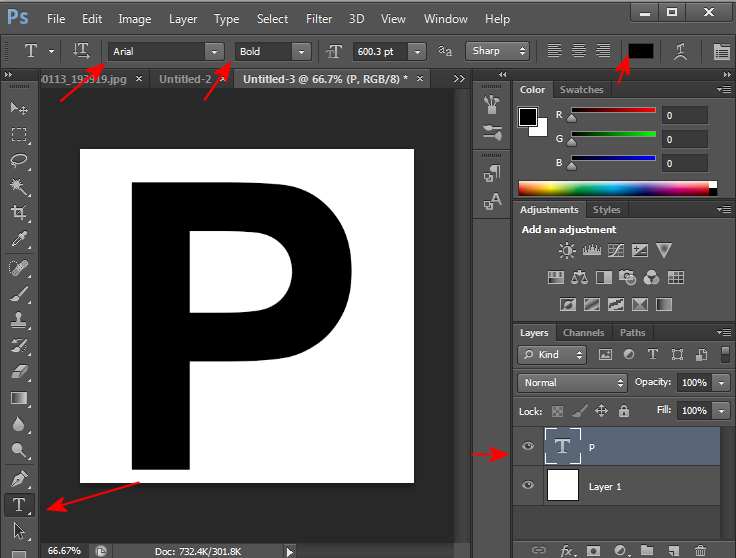Hide Layer 1 visibility

tap(528, 486)
